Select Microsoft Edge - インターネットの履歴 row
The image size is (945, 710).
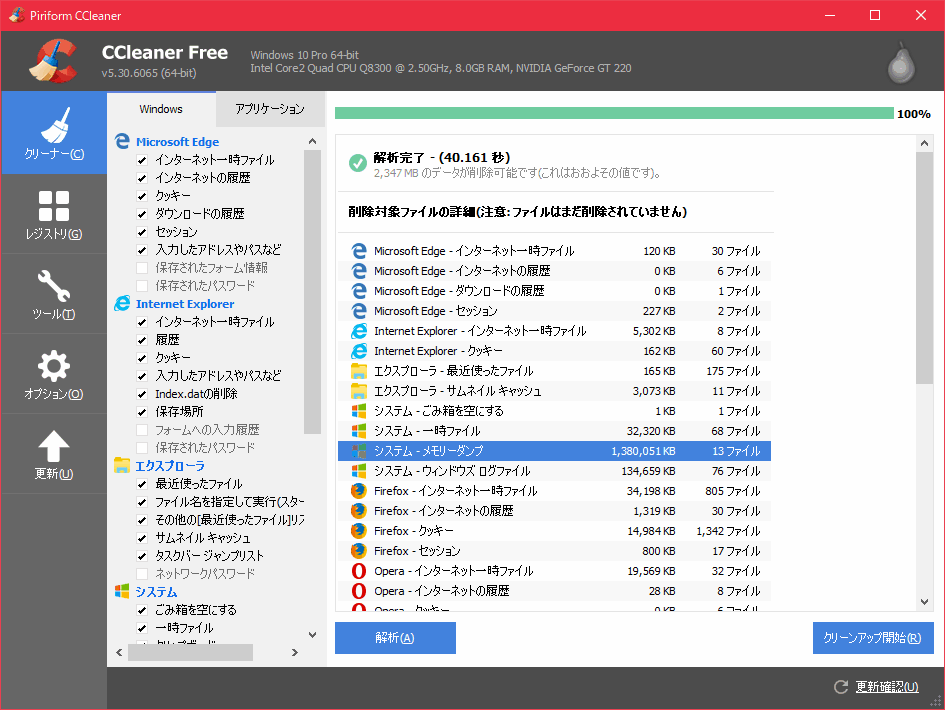[x=554, y=271]
